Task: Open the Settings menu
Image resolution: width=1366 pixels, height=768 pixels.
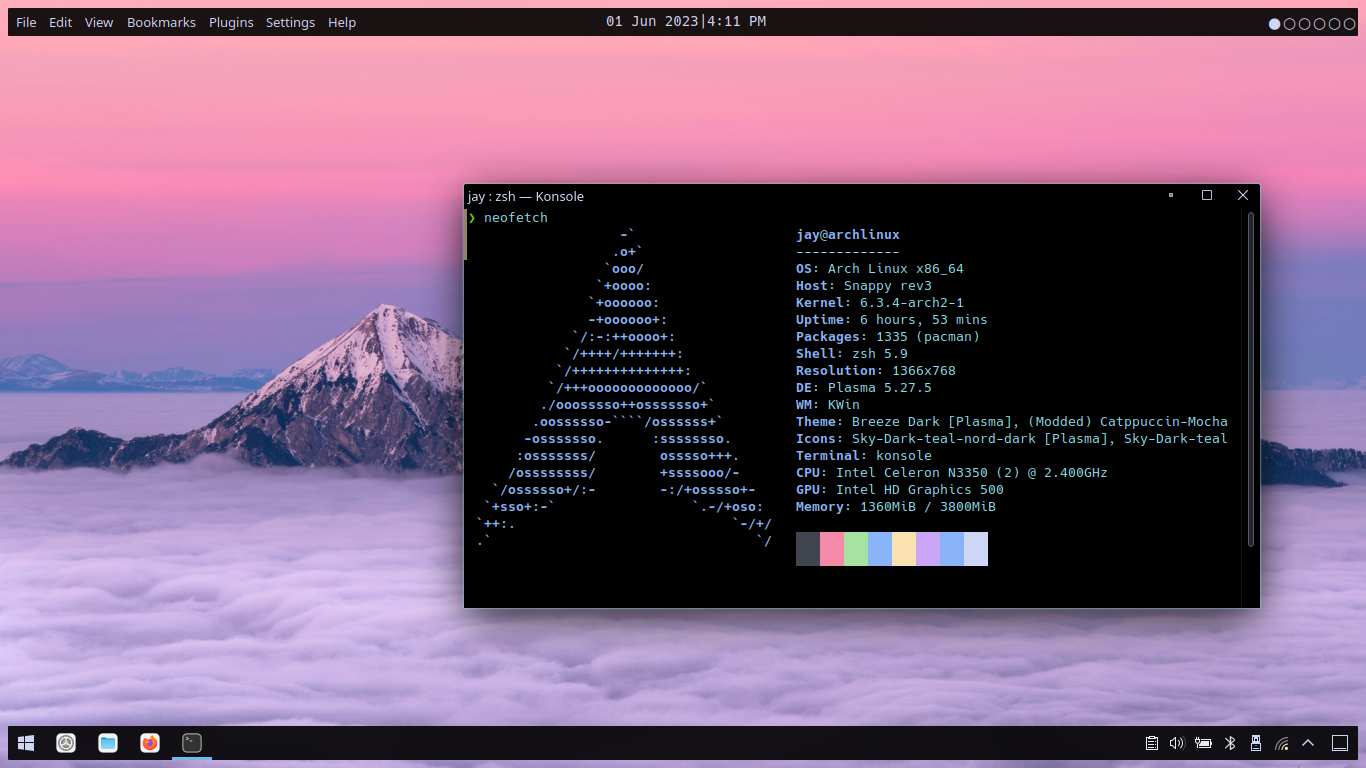Action: (290, 22)
